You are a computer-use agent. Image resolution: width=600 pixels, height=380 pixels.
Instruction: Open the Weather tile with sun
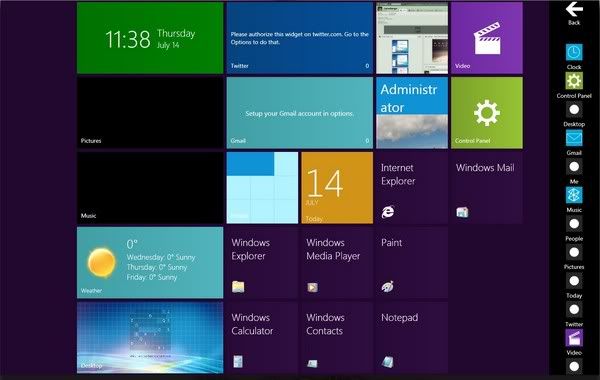pos(150,263)
